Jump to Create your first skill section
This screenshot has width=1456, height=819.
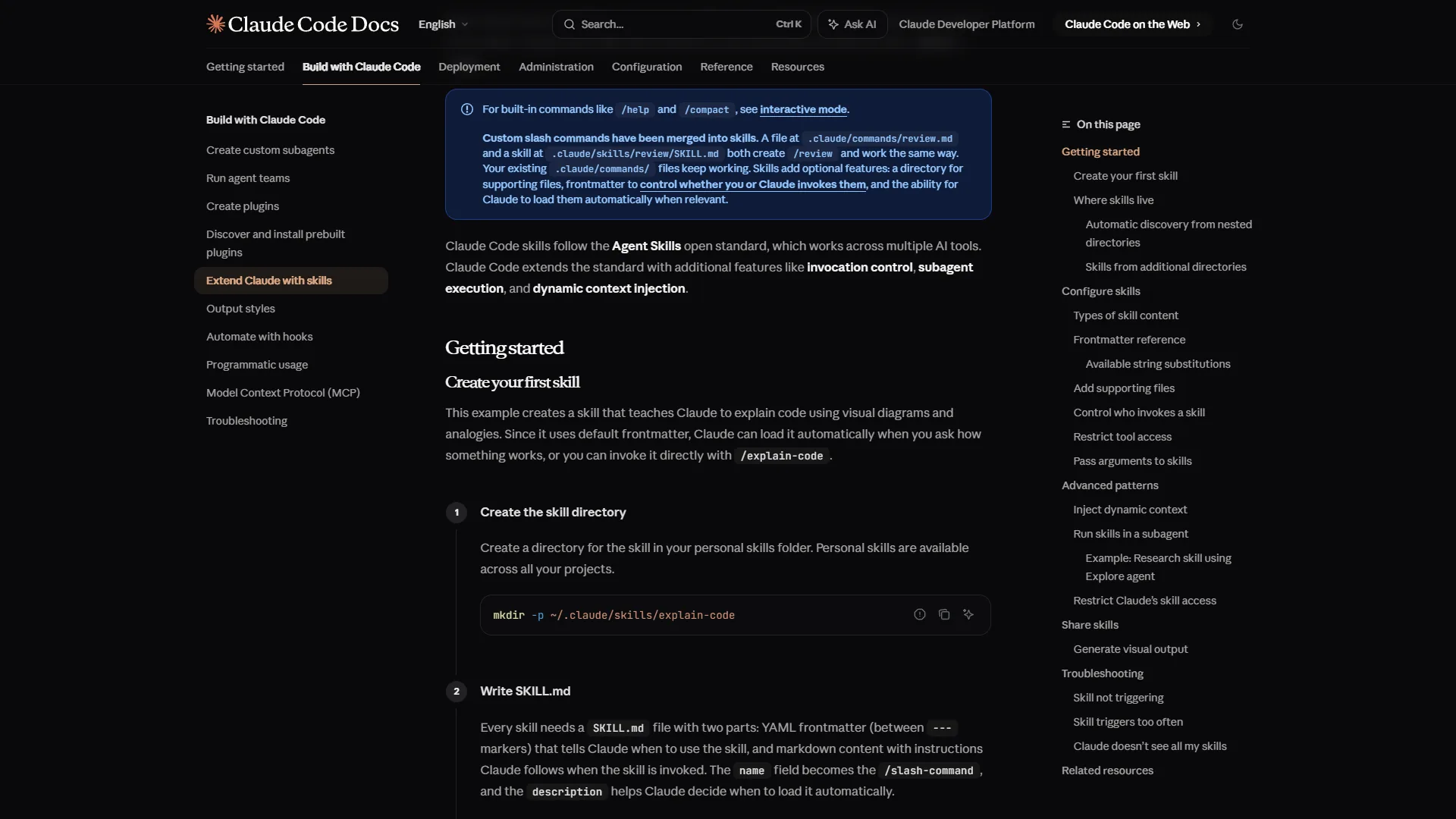(x=1125, y=176)
